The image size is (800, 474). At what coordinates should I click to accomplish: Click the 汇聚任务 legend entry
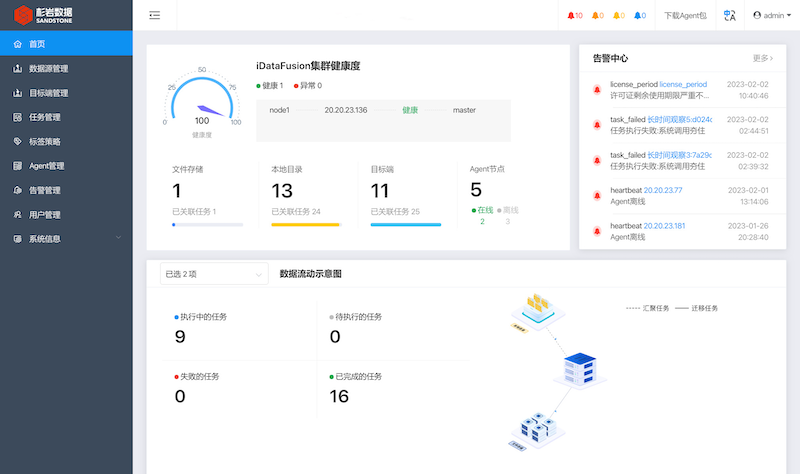tap(647, 308)
